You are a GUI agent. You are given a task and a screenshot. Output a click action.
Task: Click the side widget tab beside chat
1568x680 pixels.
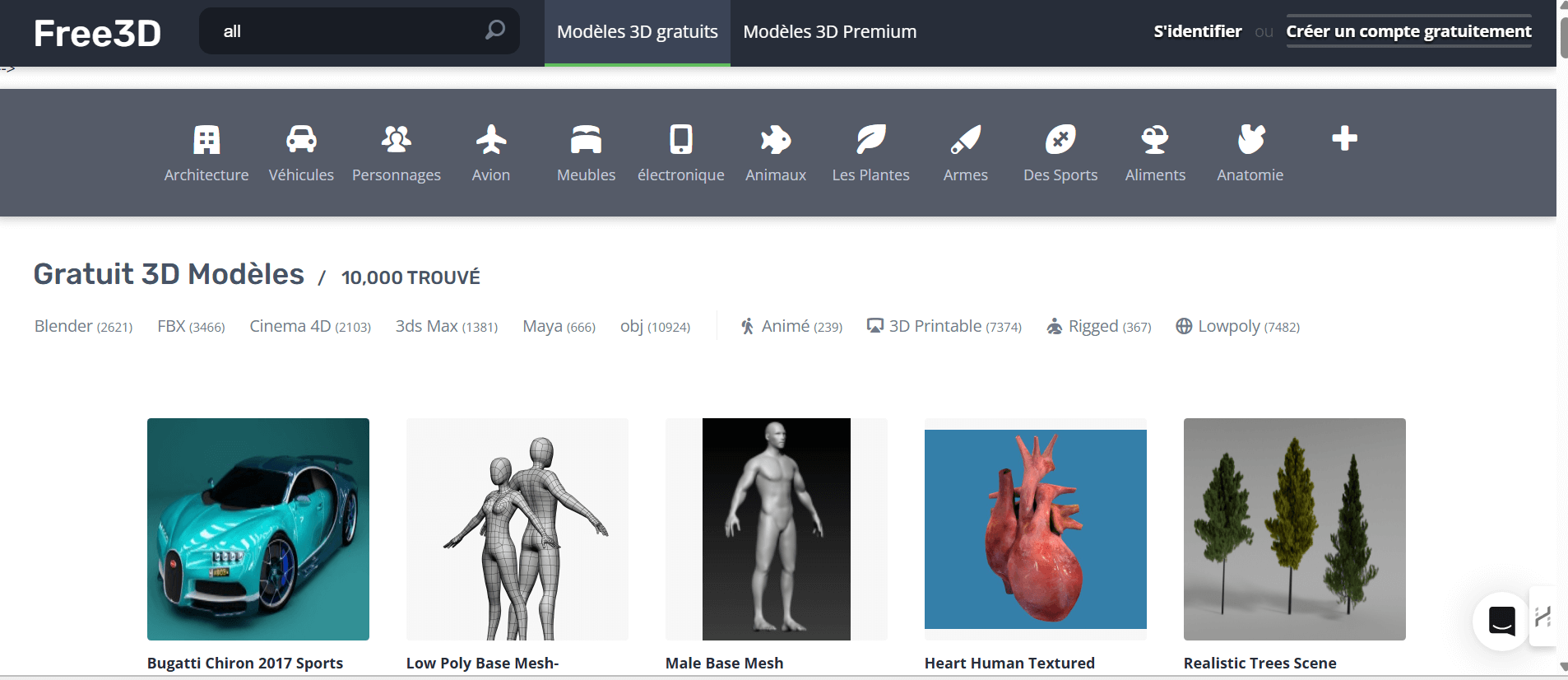[x=1543, y=616]
